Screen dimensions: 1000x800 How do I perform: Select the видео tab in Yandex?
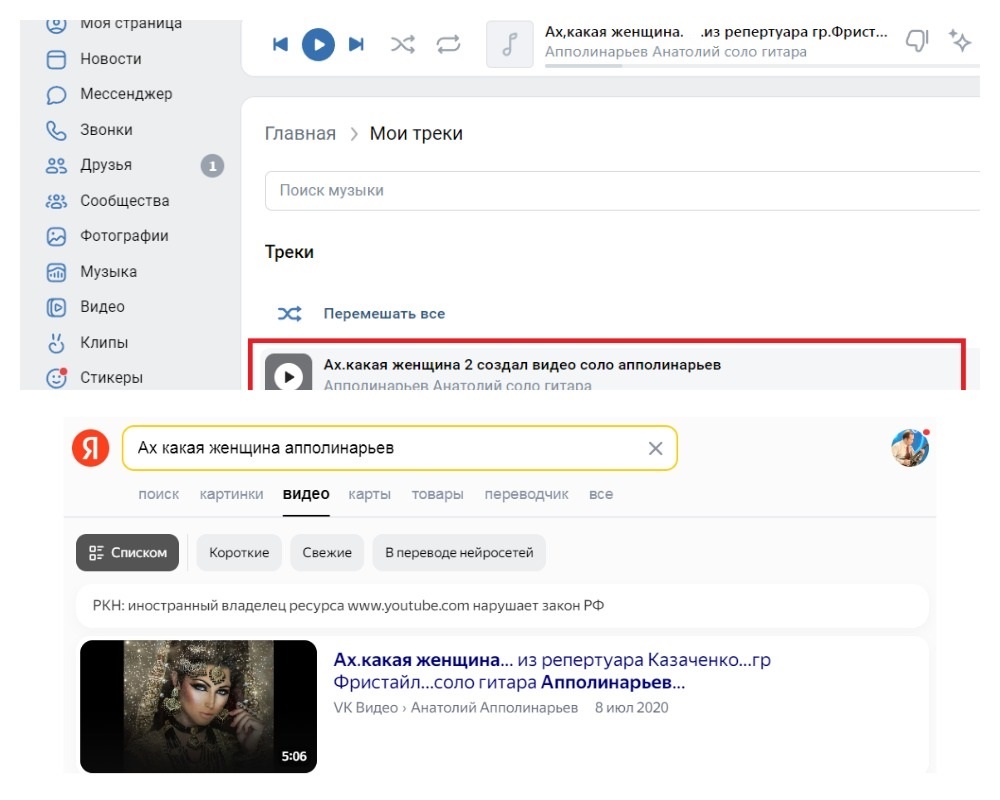[306, 494]
